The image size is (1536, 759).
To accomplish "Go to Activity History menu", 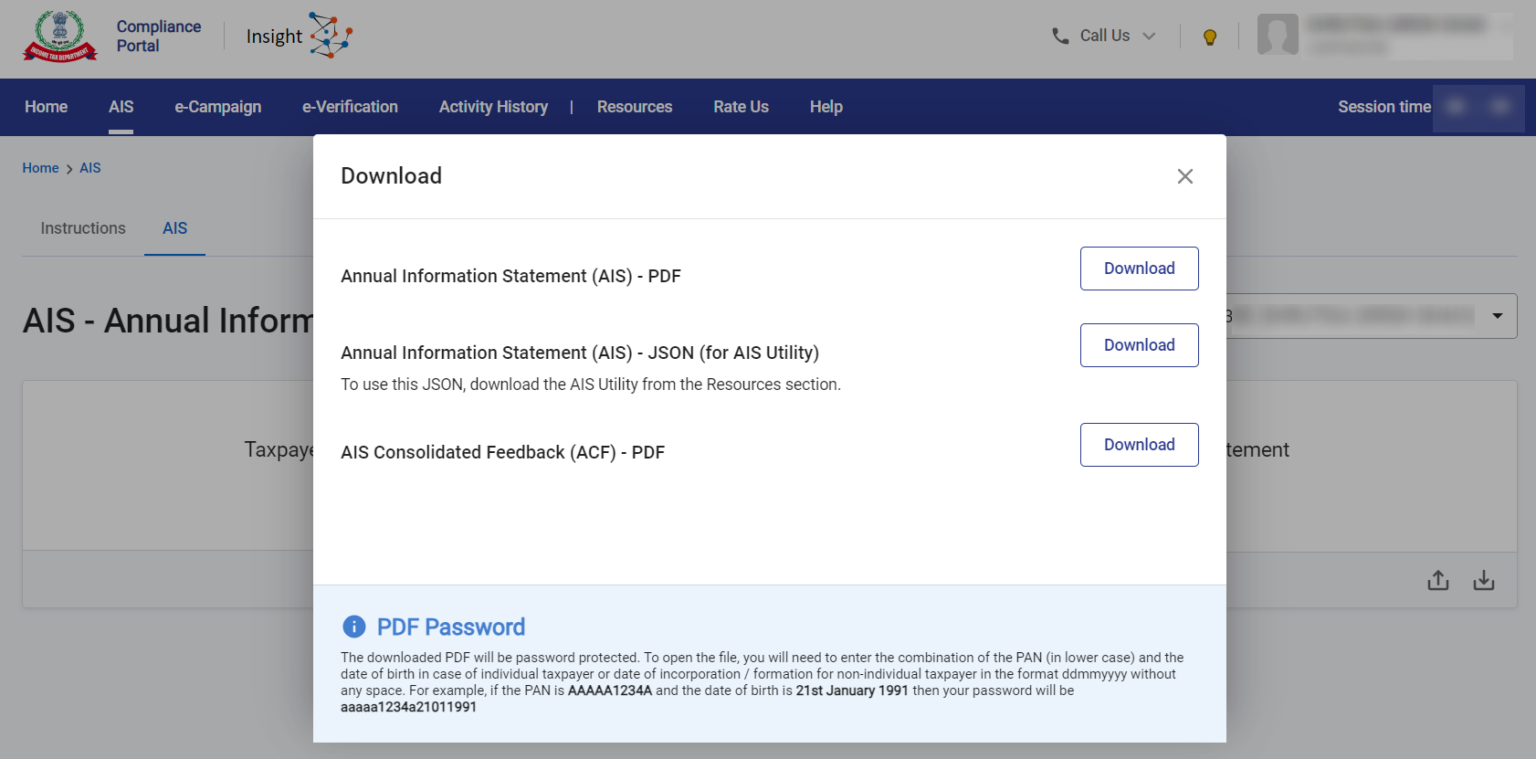I will 493,107.
